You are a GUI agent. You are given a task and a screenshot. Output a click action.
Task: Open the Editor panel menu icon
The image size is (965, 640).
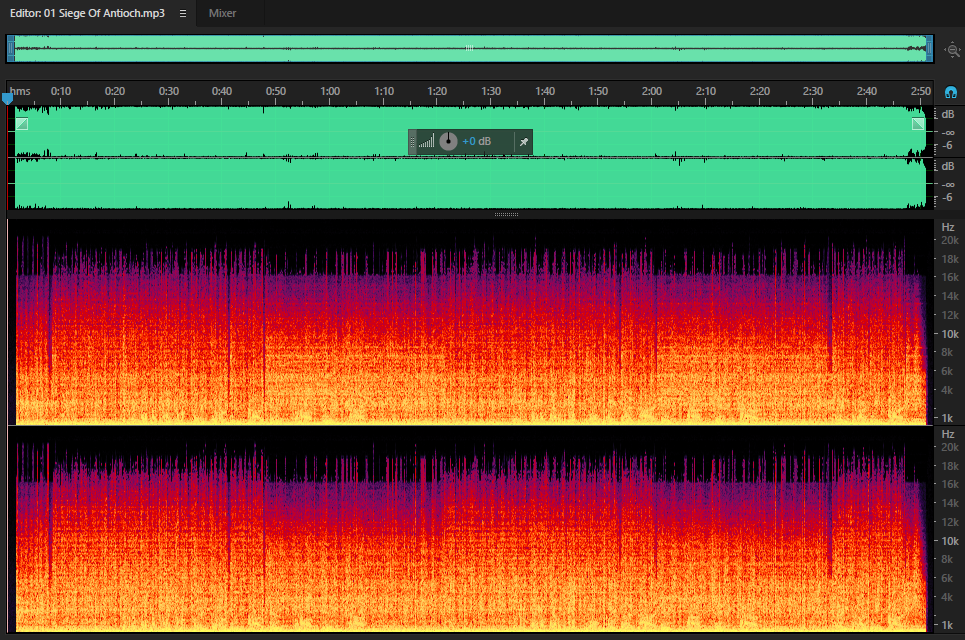pyautogui.click(x=183, y=14)
